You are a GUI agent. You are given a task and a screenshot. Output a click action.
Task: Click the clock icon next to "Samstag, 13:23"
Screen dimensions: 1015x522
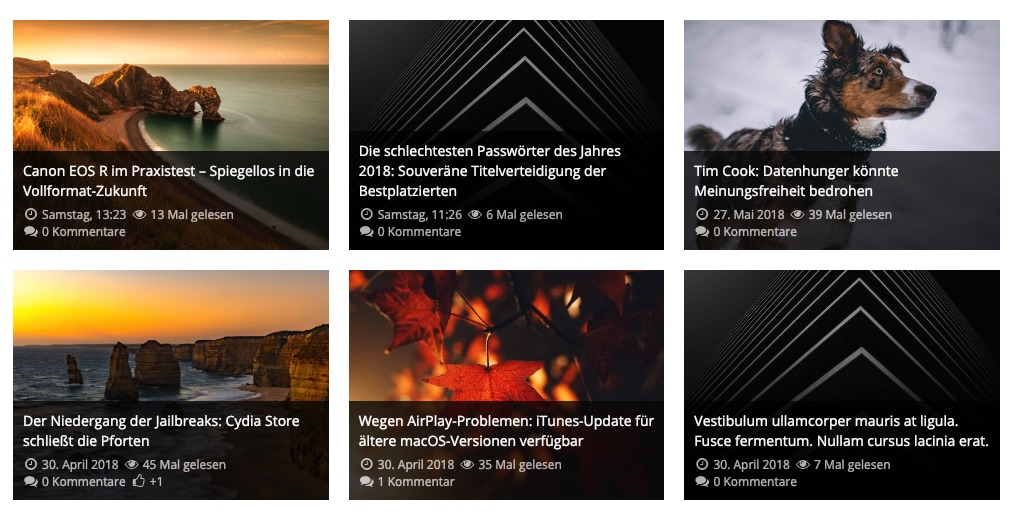coord(30,215)
